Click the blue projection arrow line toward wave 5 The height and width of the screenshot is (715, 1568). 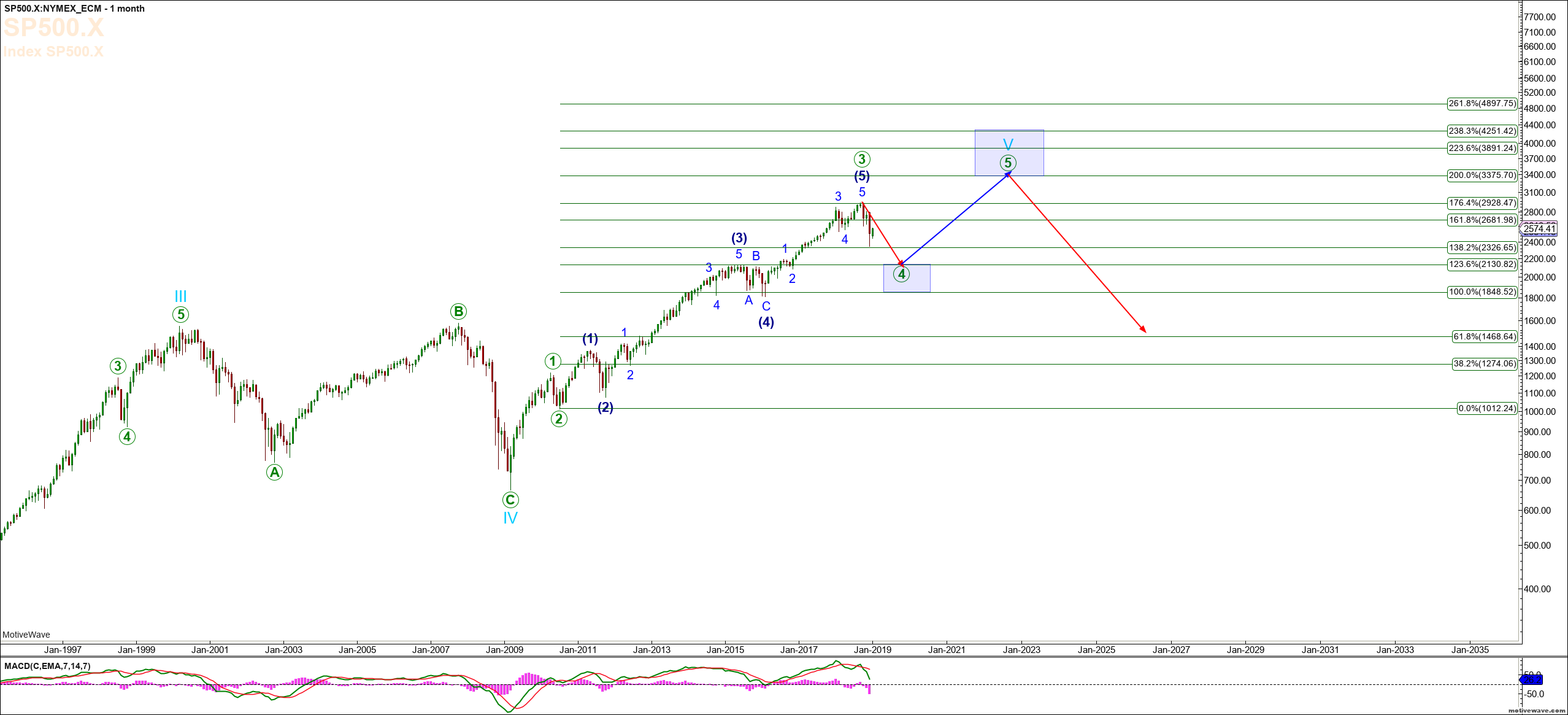tap(955, 219)
